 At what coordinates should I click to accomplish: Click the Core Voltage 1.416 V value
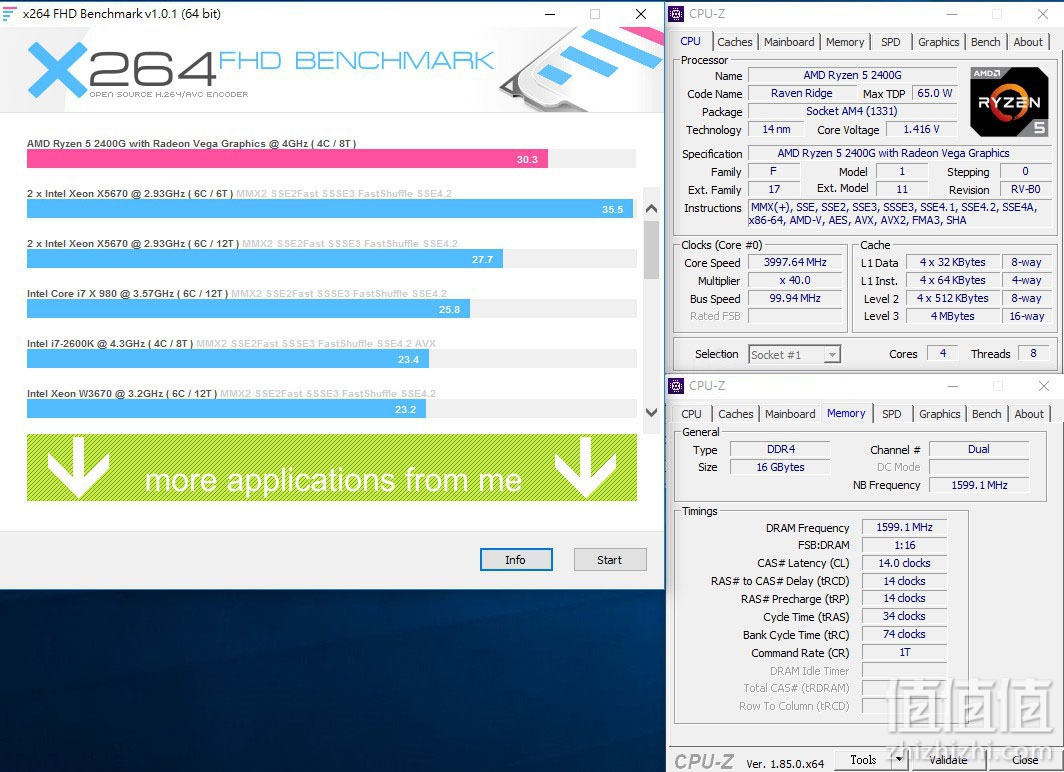click(921, 129)
